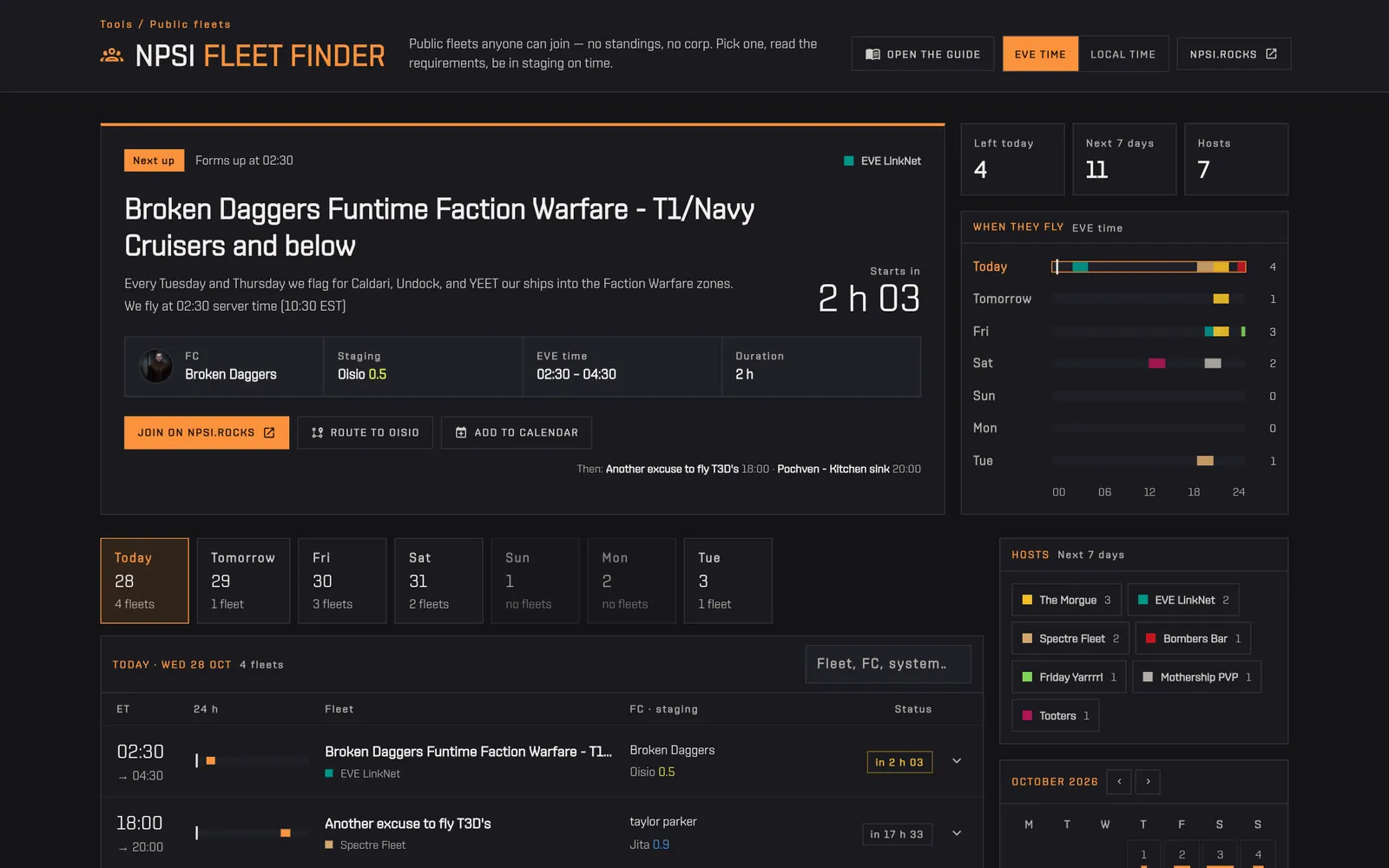Go to next month in calendar
1389x868 pixels.
[x=1148, y=781]
